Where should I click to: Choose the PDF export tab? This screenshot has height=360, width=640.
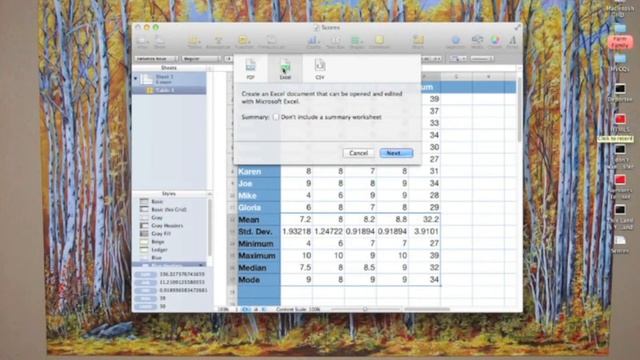point(250,69)
